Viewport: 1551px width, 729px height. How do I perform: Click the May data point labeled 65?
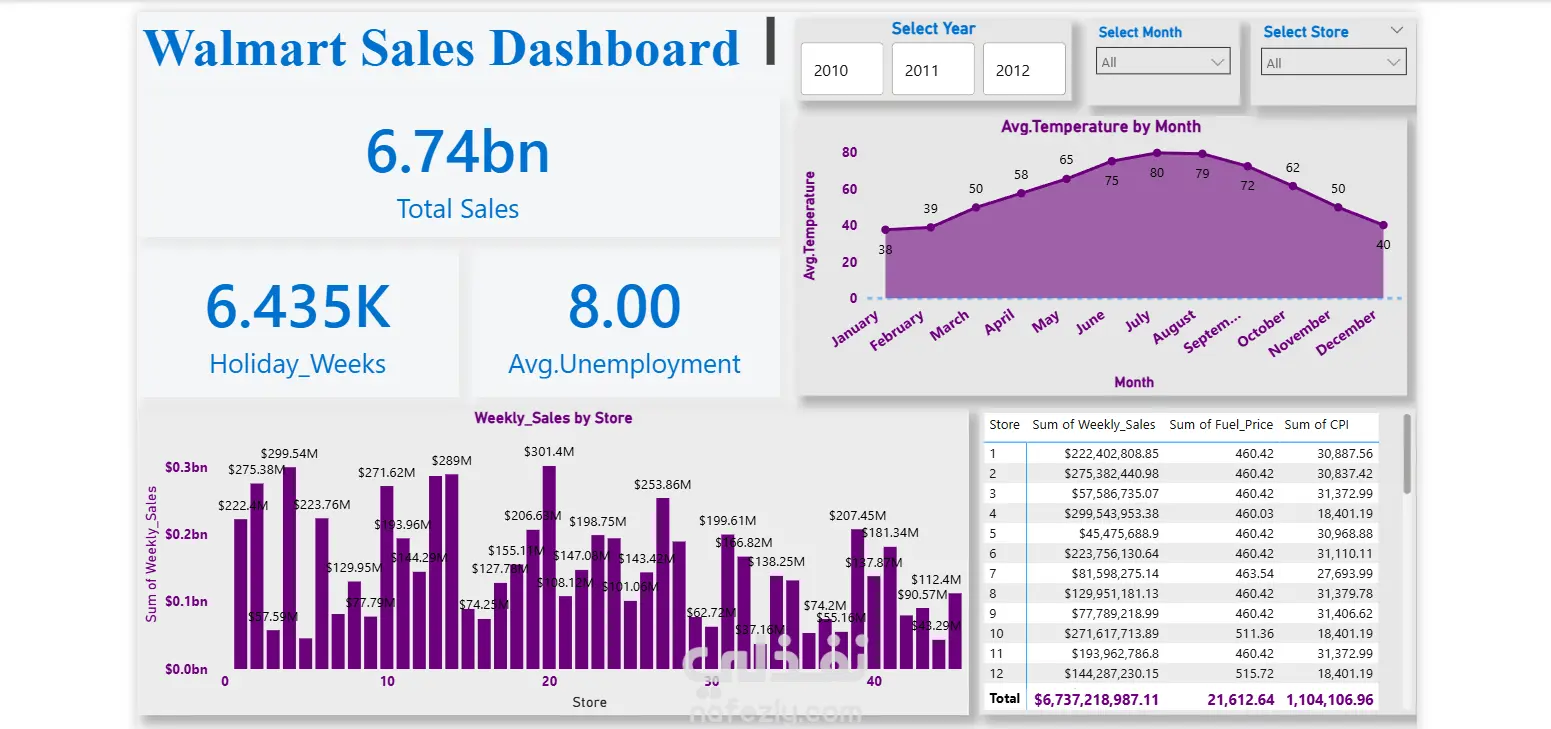(1066, 179)
